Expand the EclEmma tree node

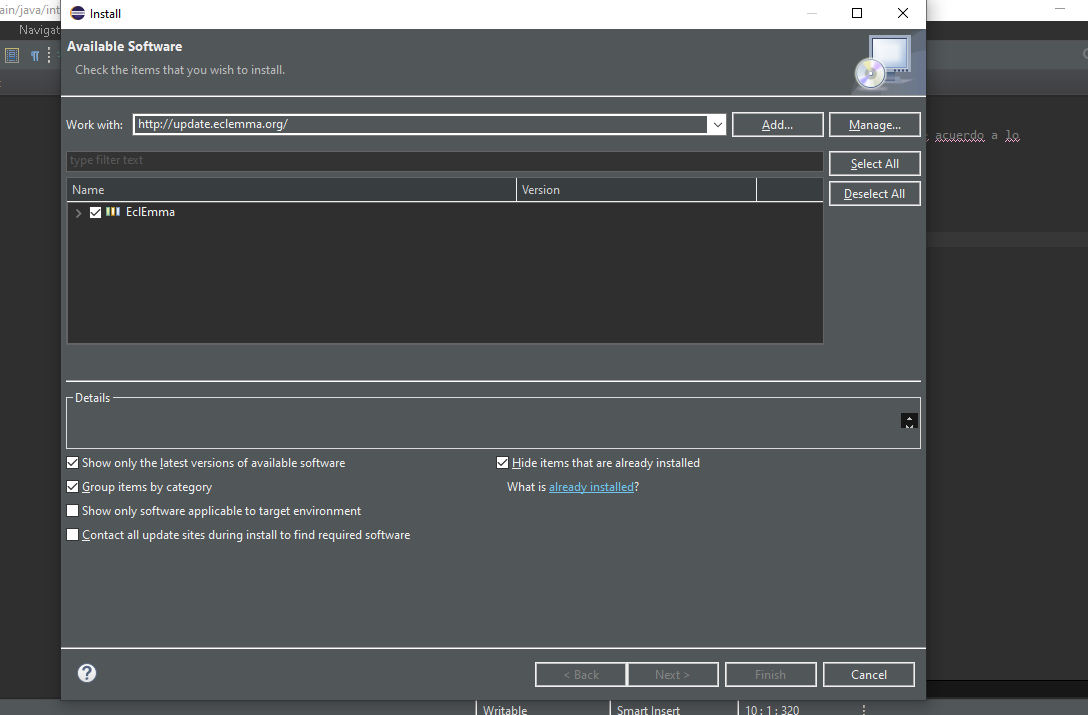(x=79, y=212)
